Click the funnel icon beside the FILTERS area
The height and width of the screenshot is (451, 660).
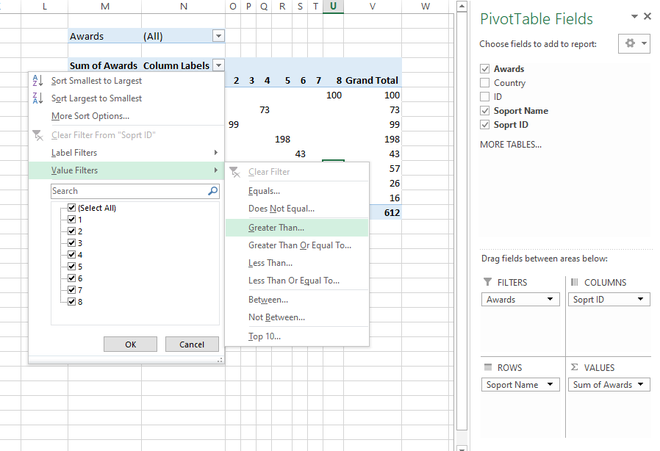[x=487, y=282]
